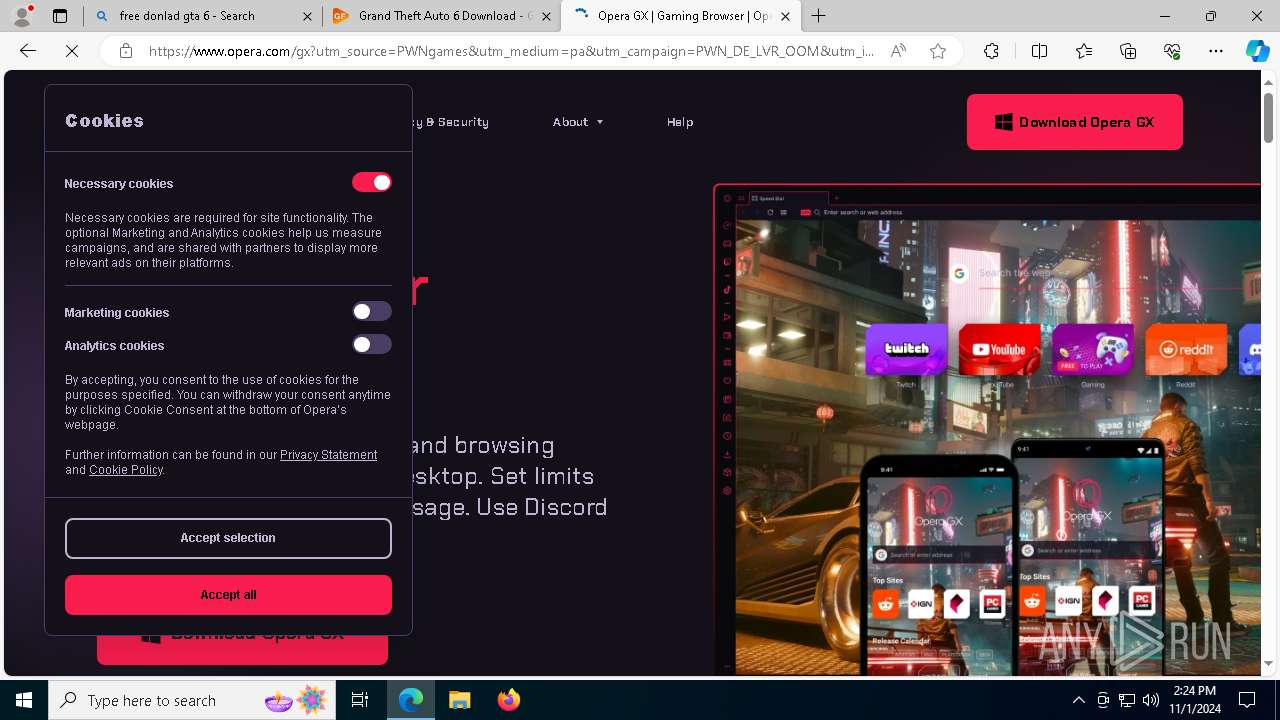View site information lock icon
This screenshot has width=1280, height=720.
tap(126, 51)
